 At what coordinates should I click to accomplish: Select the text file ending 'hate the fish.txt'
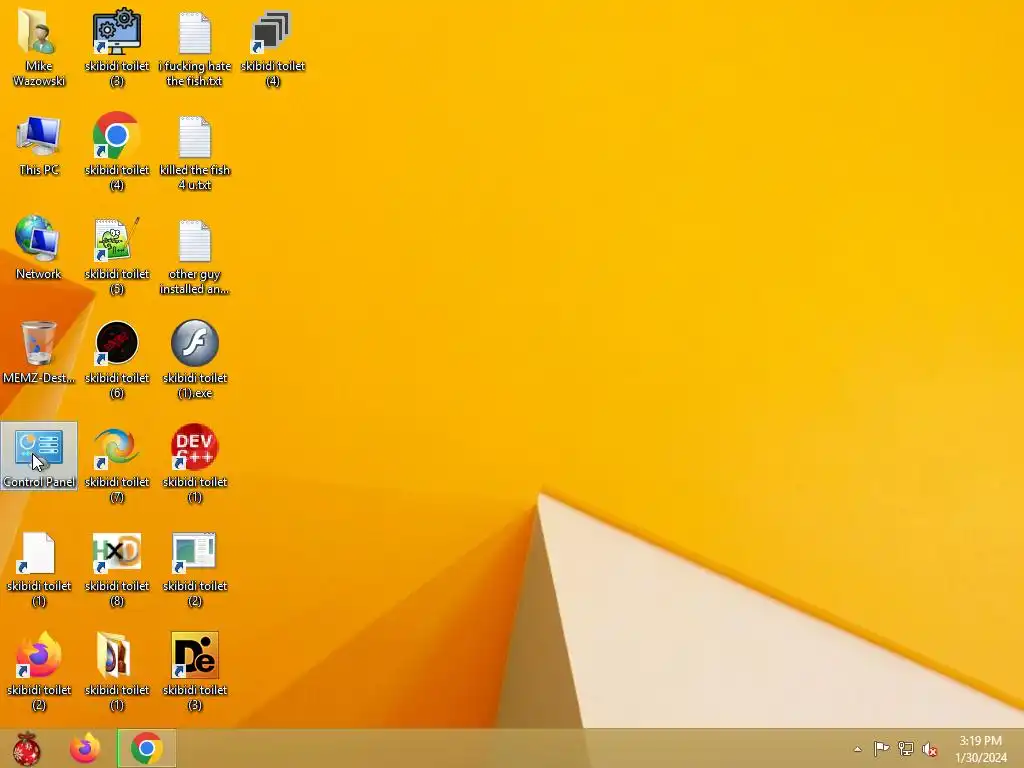coord(195,48)
